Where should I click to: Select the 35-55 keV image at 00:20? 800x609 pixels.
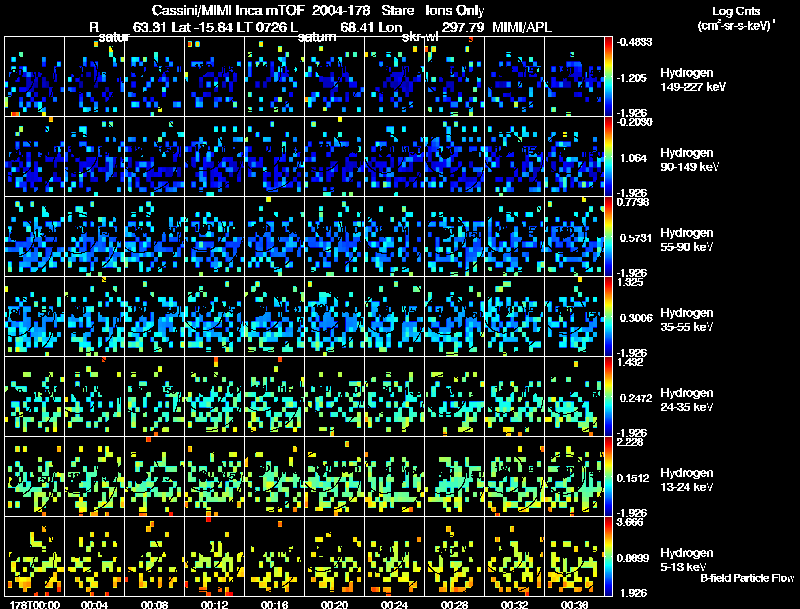coord(335,316)
